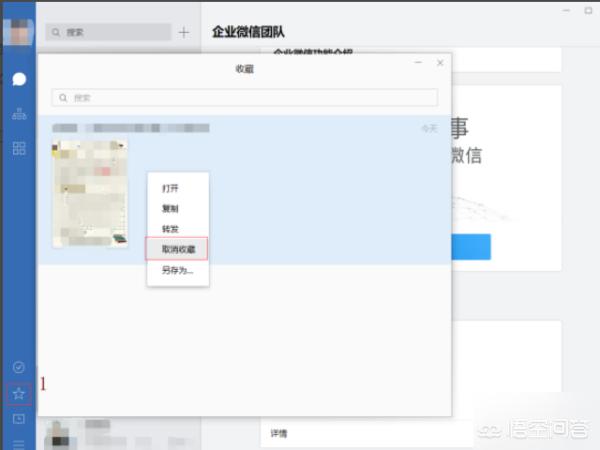Close the 收藏 favorites window
This screenshot has height=450, width=600.
click(x=439, y=63)
